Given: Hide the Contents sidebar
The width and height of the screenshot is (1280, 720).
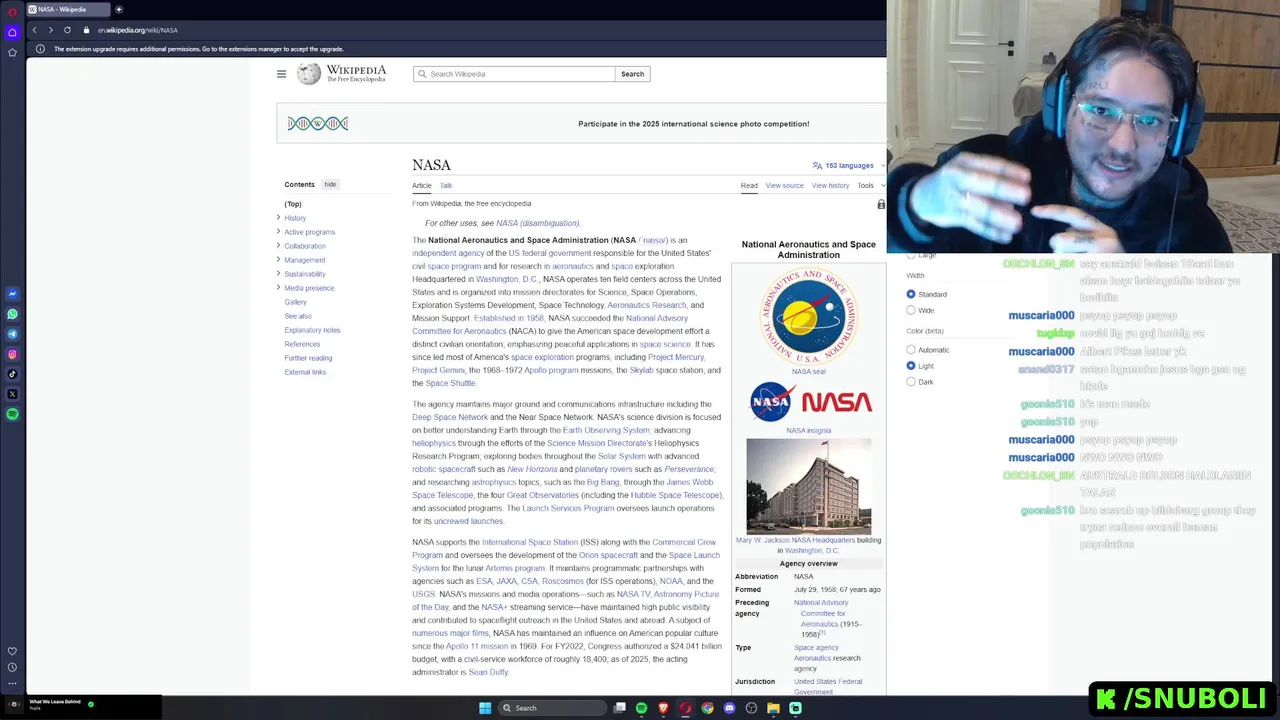Looking at the screenshot, I should click(330, 184).
